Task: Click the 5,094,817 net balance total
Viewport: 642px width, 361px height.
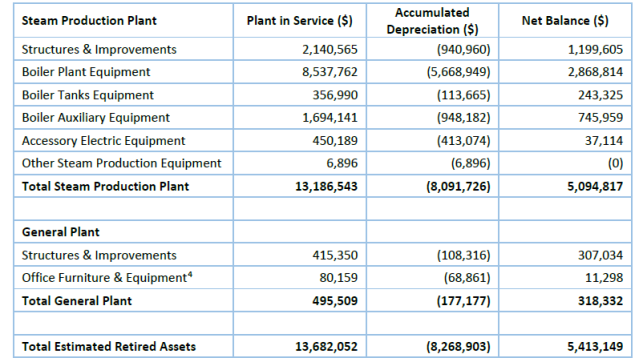Action: (595, 187)
